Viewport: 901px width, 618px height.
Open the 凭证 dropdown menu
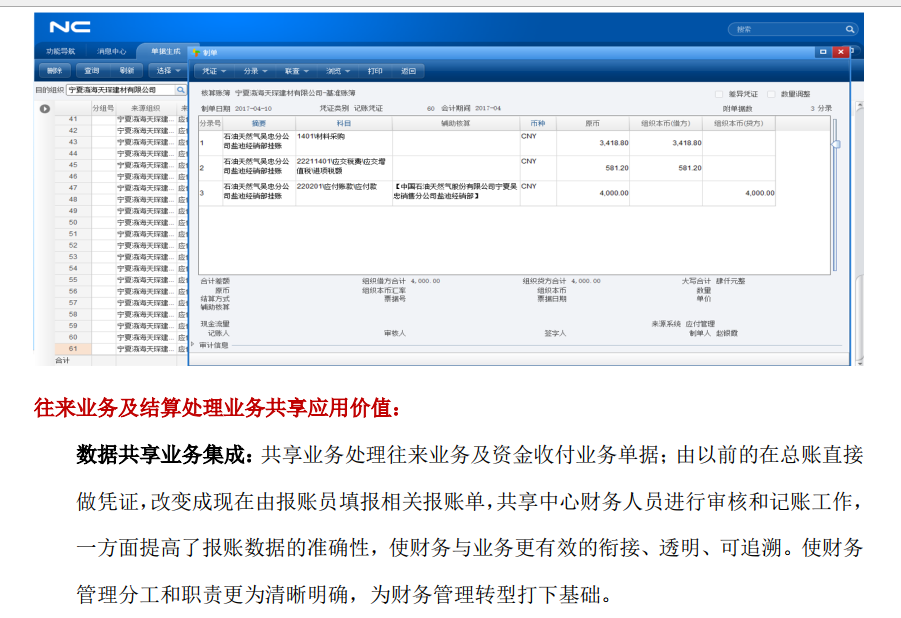click(x=214, y=71)
